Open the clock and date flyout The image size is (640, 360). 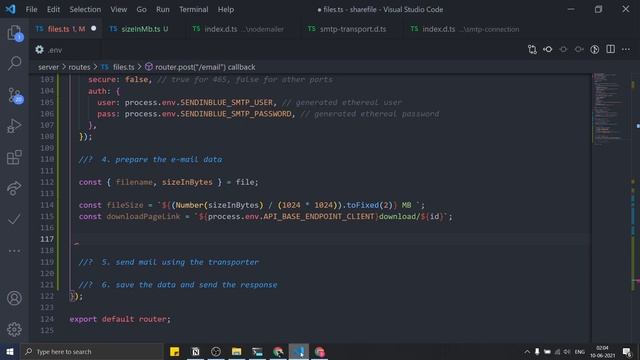coord(602,351)
